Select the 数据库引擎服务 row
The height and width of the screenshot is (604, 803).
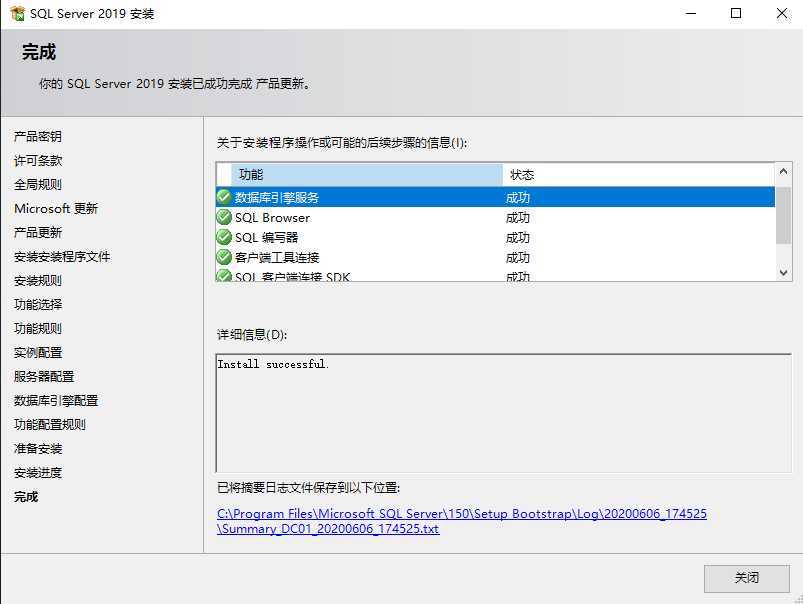(x=495, y=197)
